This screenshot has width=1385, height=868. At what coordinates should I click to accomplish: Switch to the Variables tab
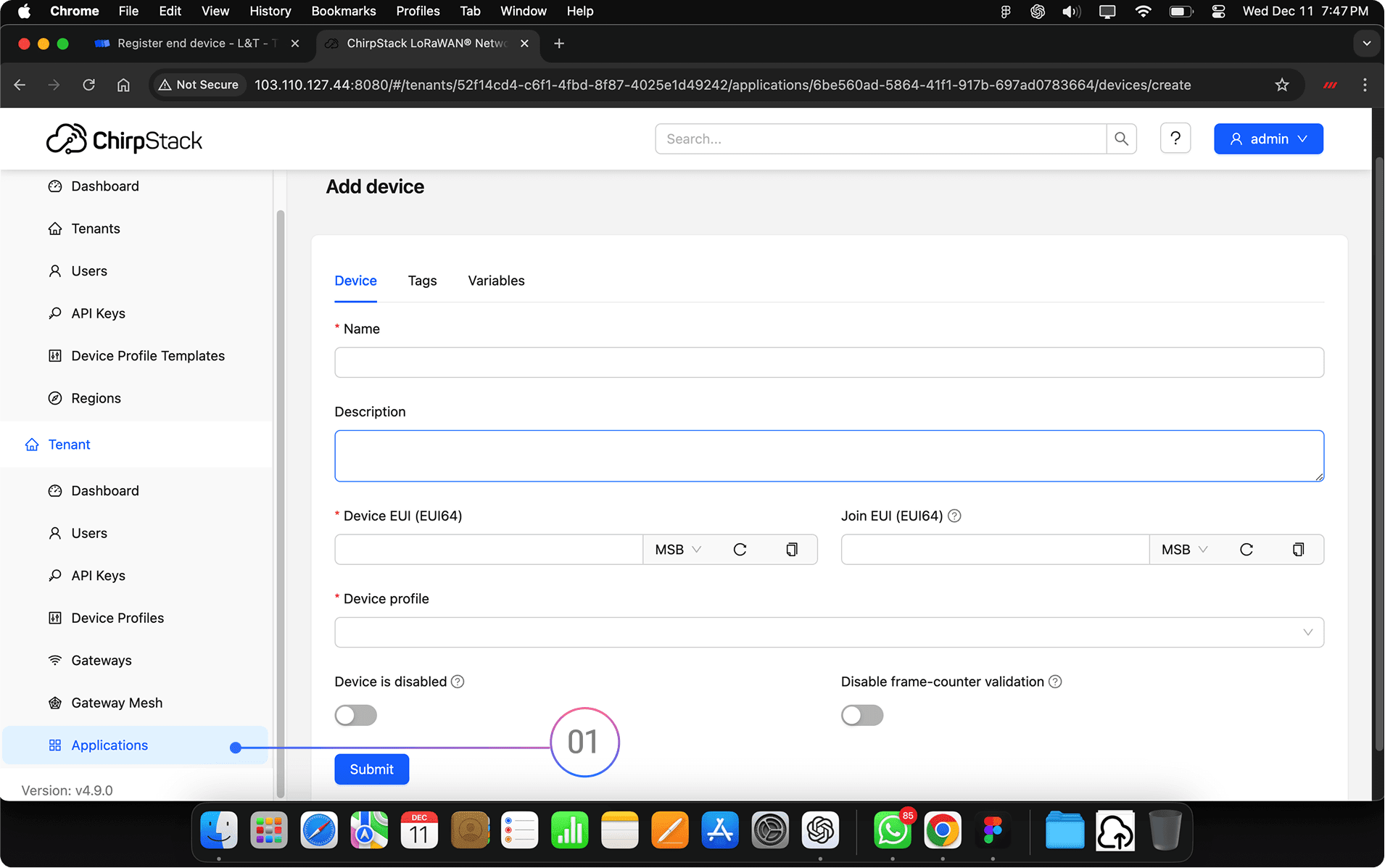(x=496, y=281)
